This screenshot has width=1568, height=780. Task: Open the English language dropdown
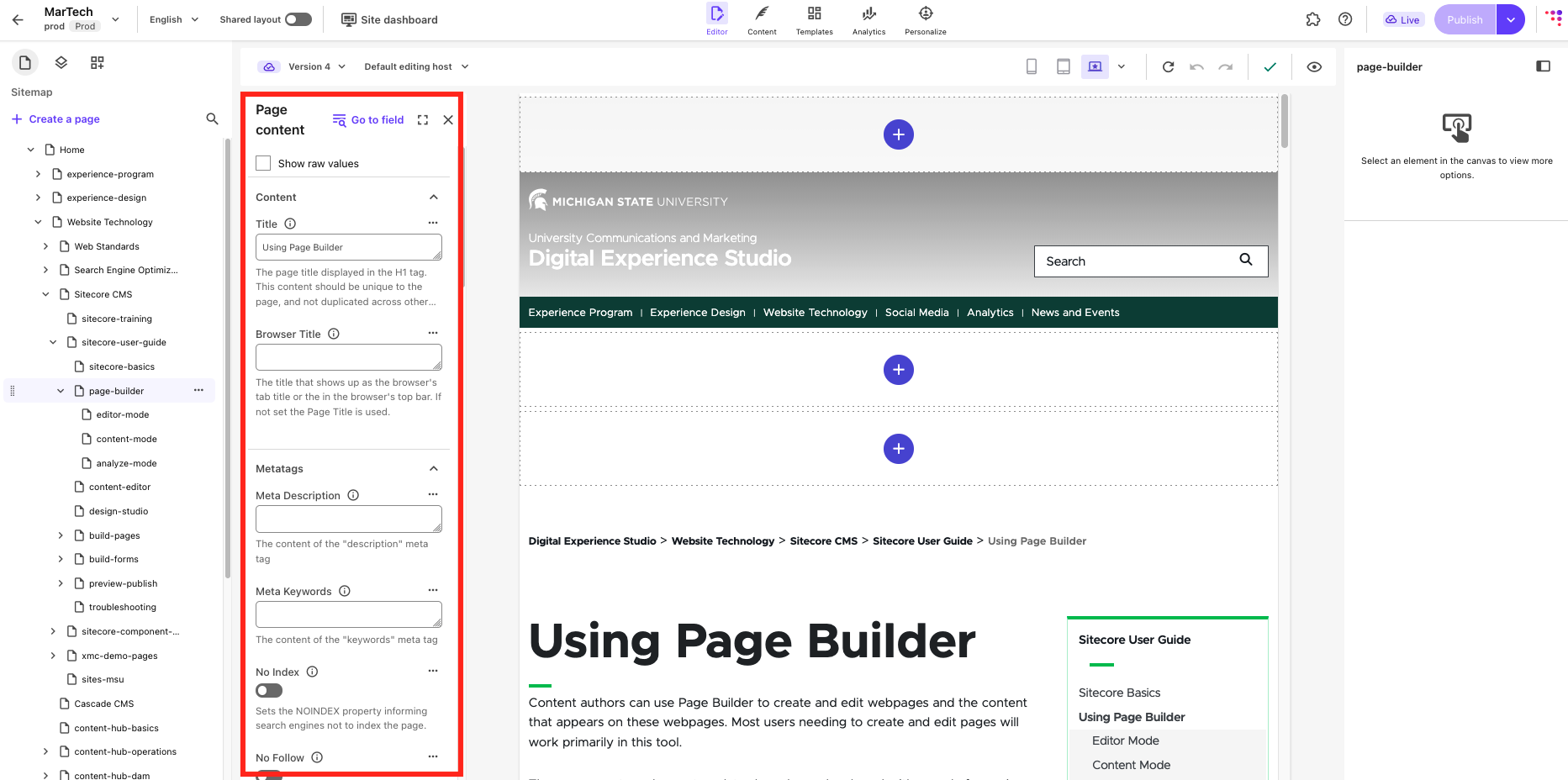174,19
